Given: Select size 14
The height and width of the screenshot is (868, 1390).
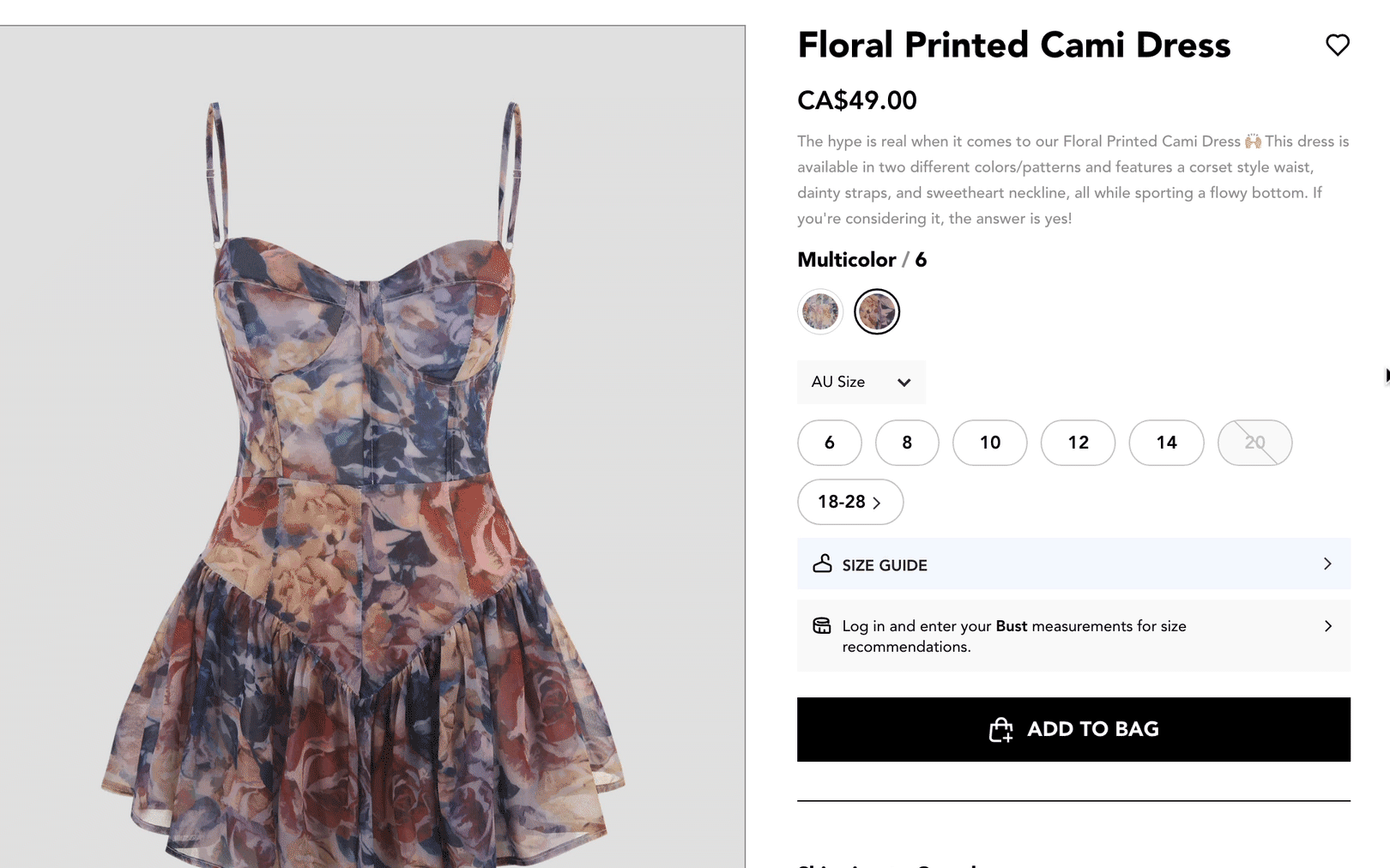Looking at the screenshot, I should pyautogui.click(x=1166, y=443).
